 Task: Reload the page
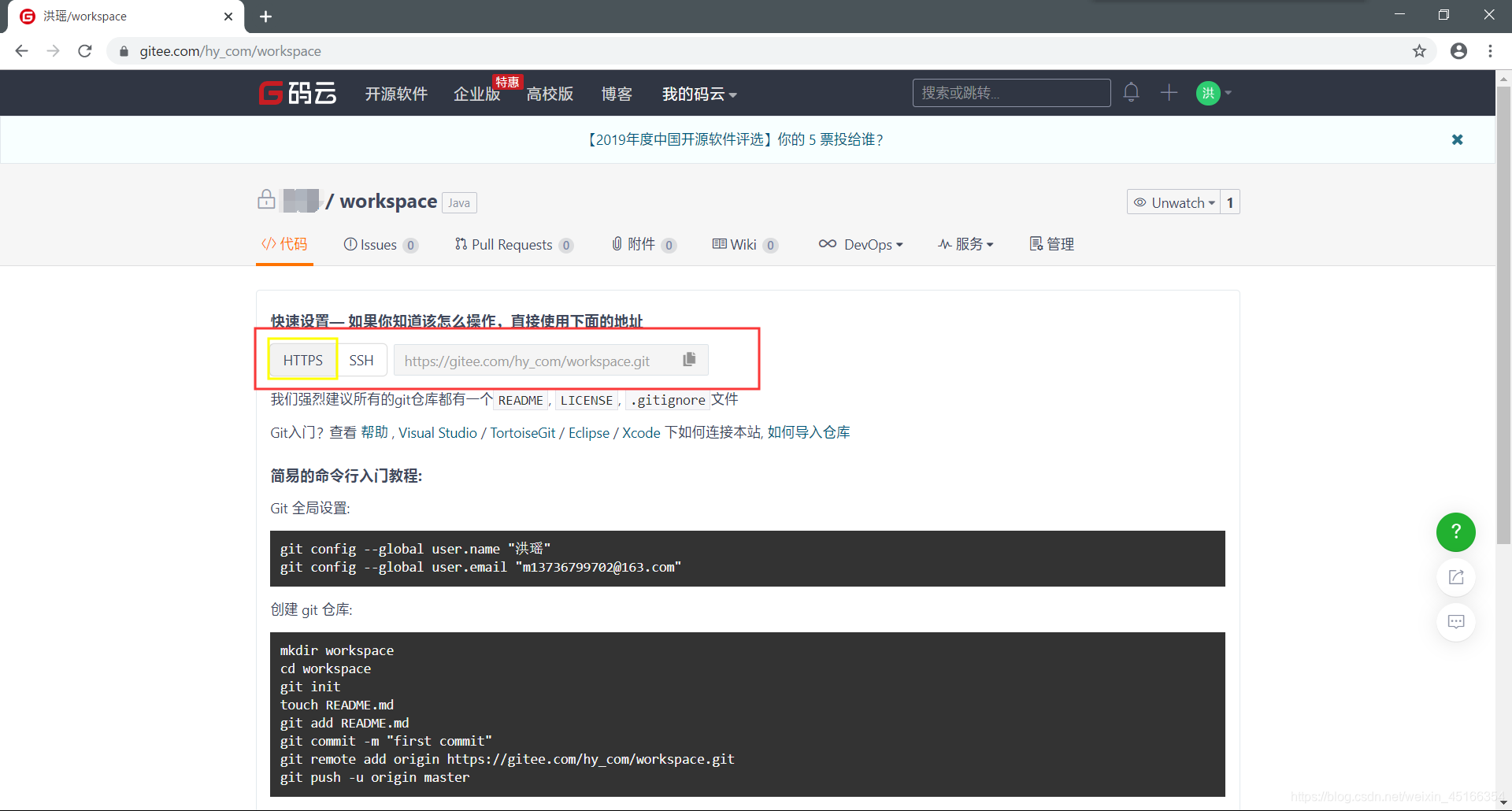click(85, 51)
